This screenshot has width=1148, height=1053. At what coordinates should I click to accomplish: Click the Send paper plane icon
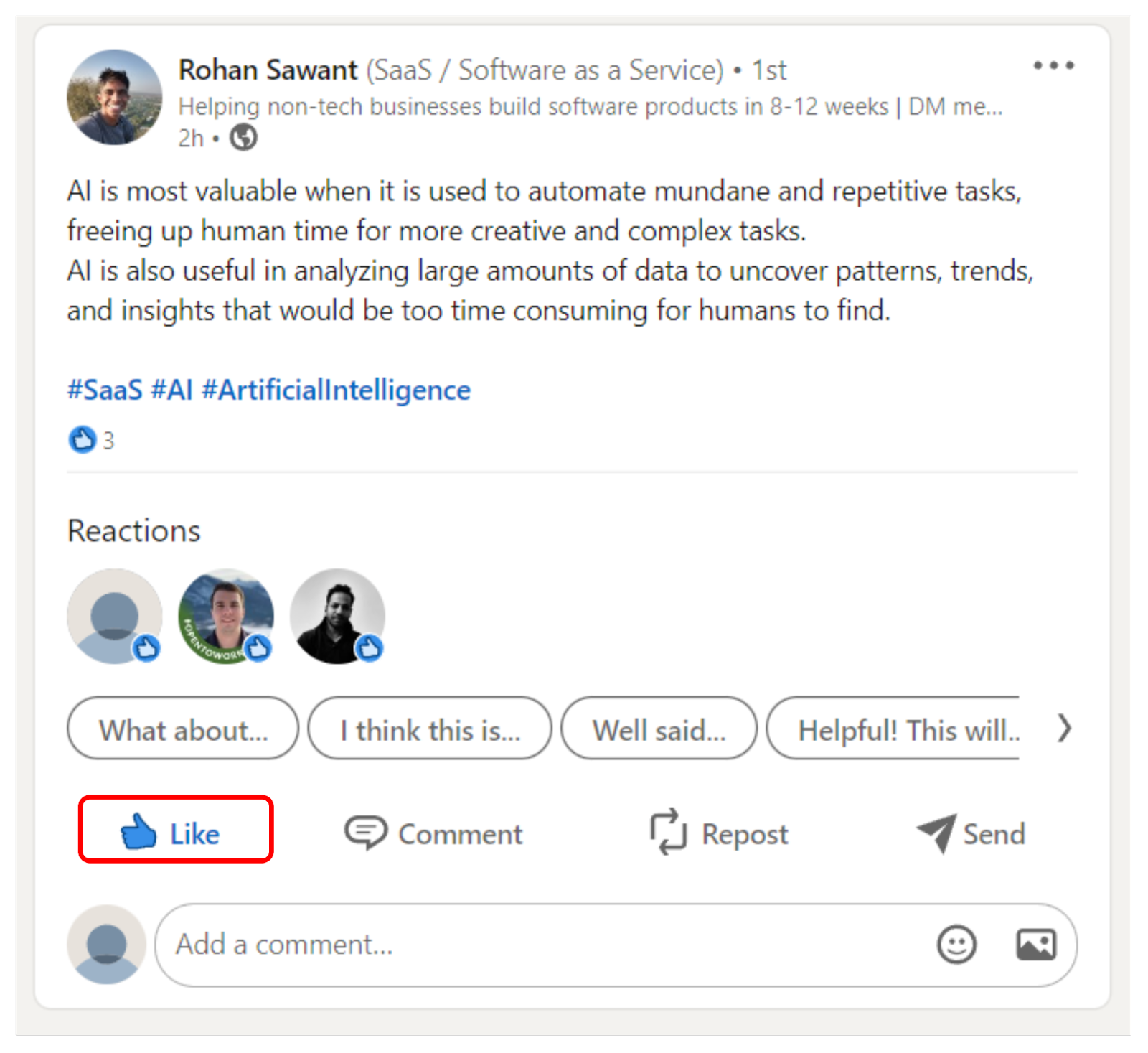point(936,833)
